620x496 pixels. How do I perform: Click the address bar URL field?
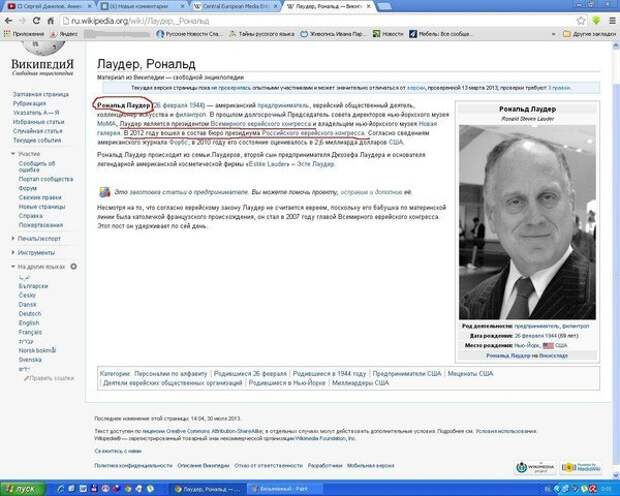click(316, 21)
